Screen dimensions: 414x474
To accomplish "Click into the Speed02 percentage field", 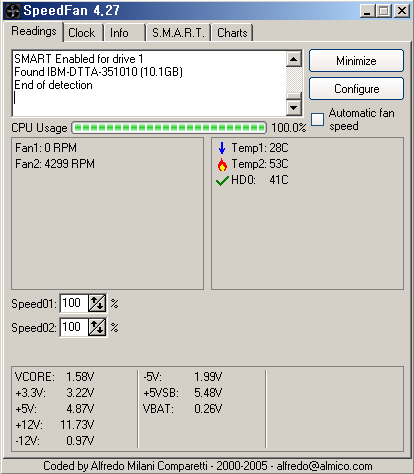I will (74, 327).
